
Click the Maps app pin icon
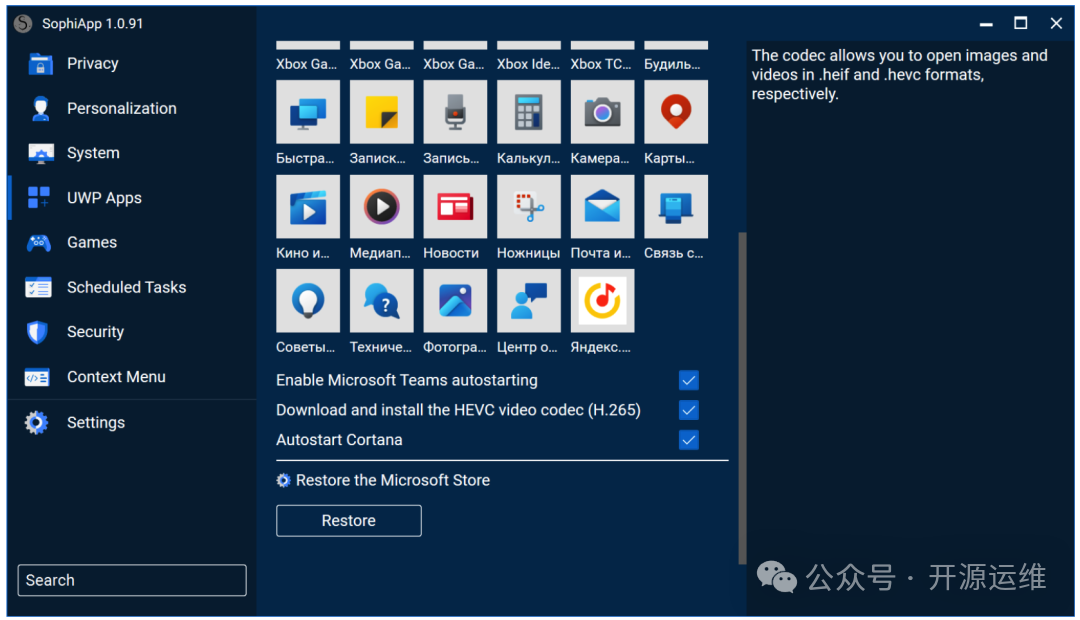click(x=676, y=112)
